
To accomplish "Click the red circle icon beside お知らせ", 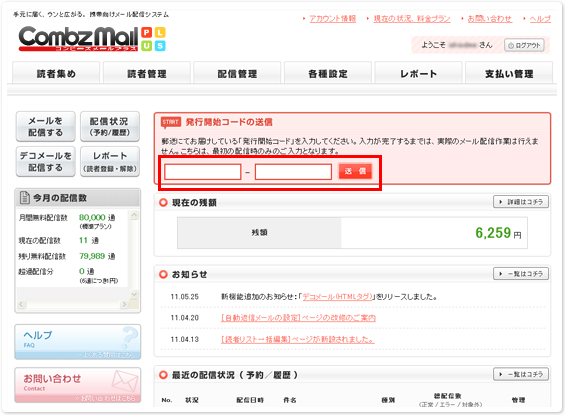I will [x=163, y=275].
